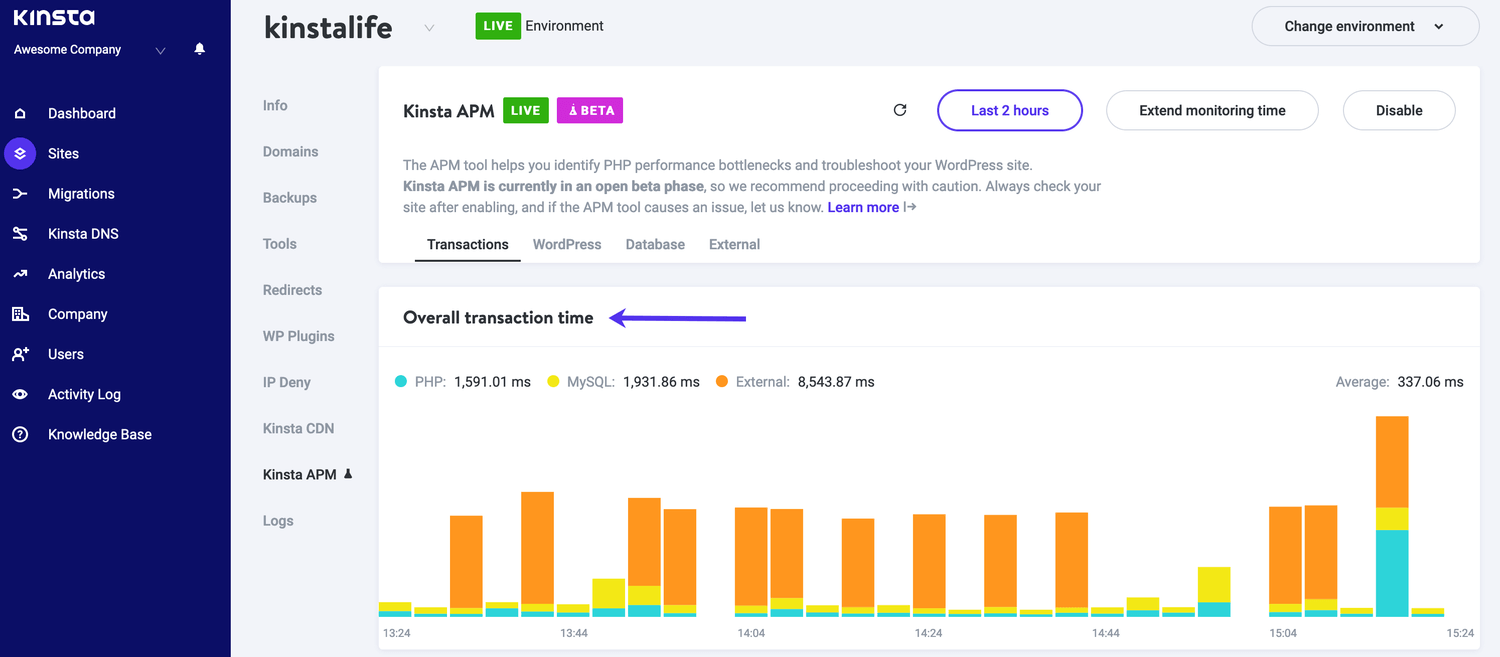Click the Knowledge Base question icon
The height and width of the screenshot is (657, 1500).
click(20, 434)
